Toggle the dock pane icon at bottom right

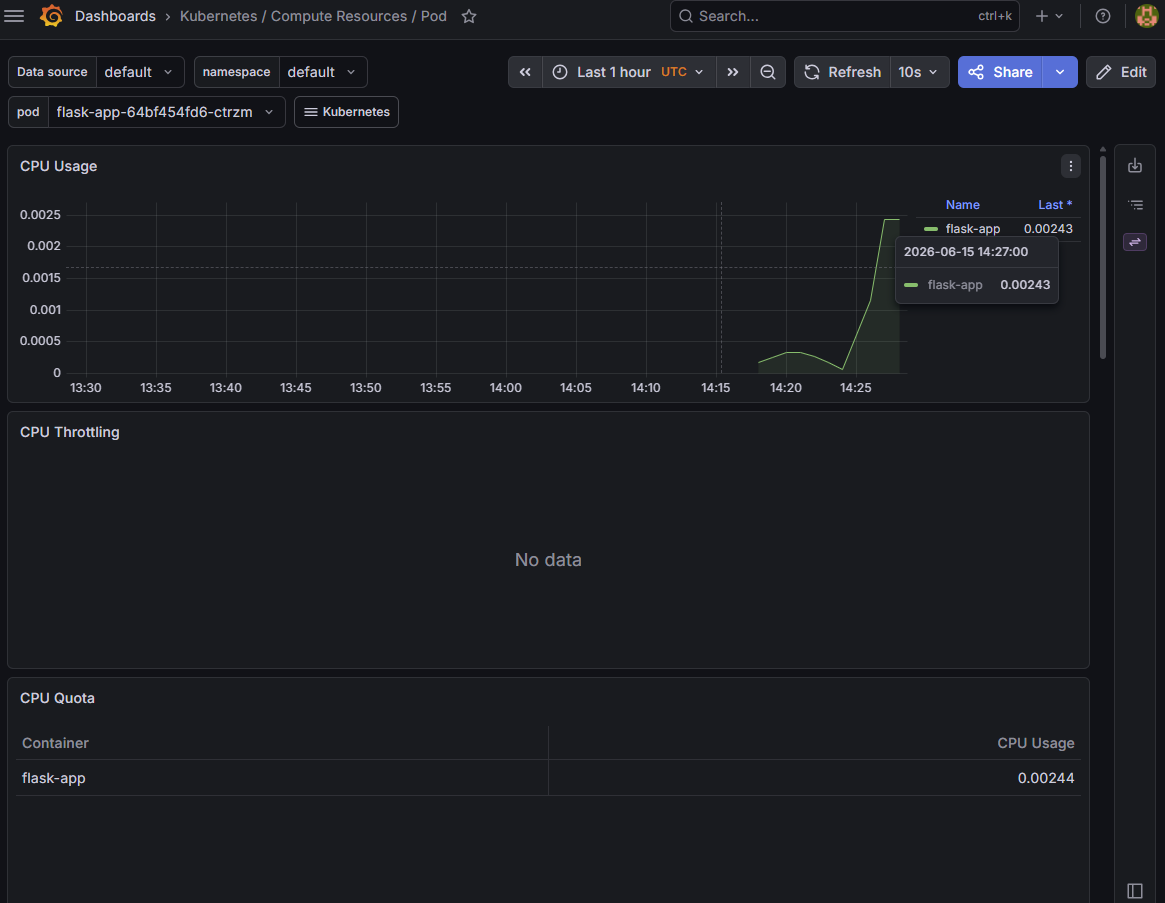click(1135, 890)
